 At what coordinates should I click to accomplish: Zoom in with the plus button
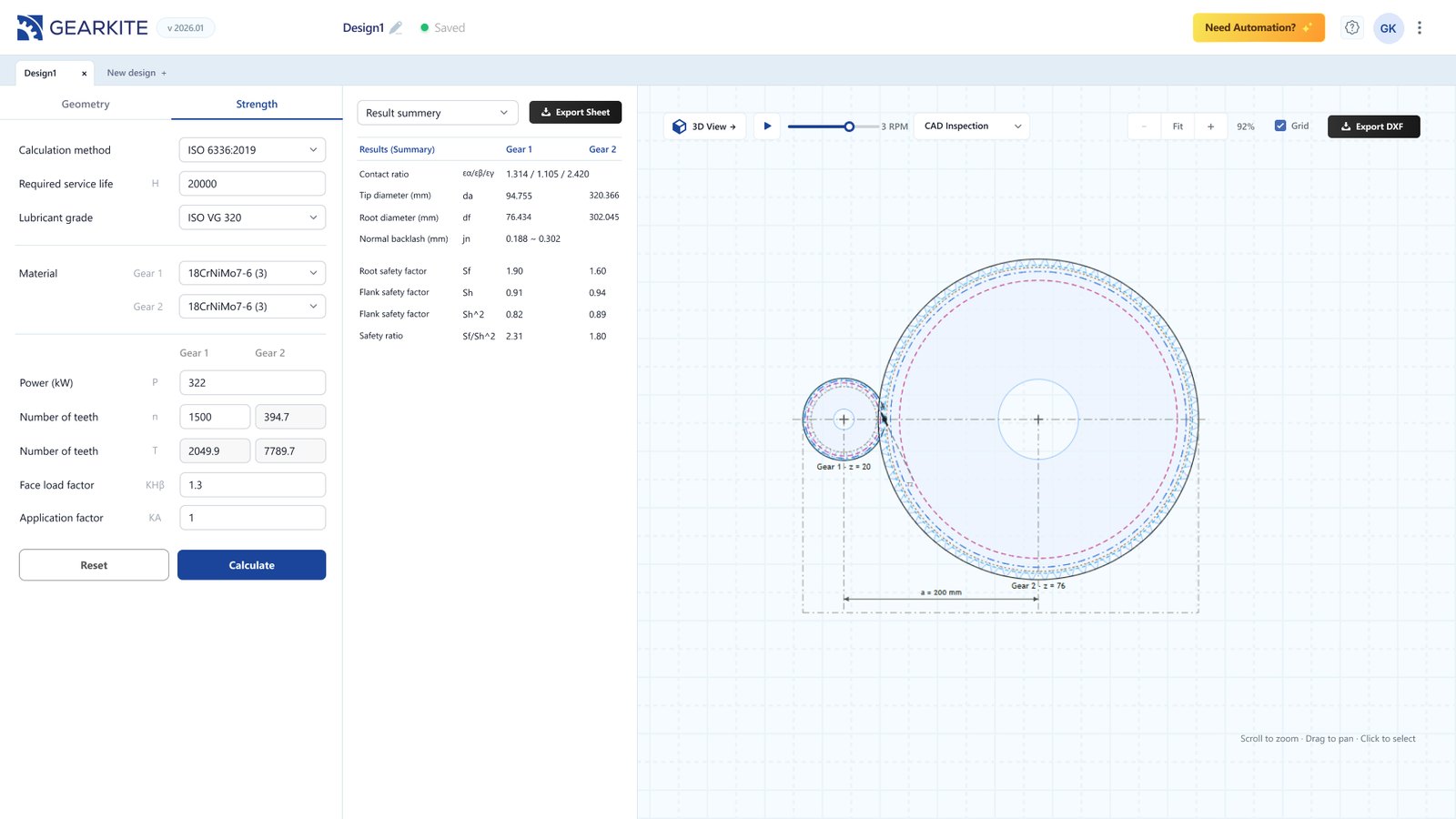point(1210,126)
